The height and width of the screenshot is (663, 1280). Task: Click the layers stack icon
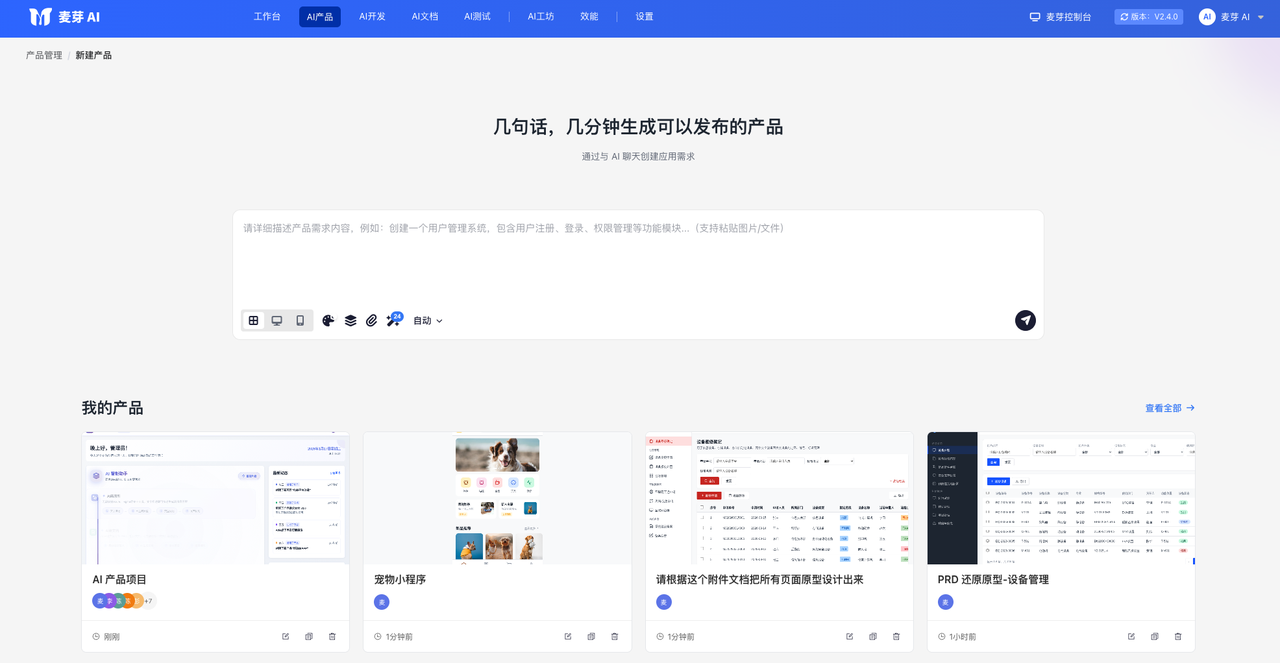pyautogui.click(x=351, y=321)
